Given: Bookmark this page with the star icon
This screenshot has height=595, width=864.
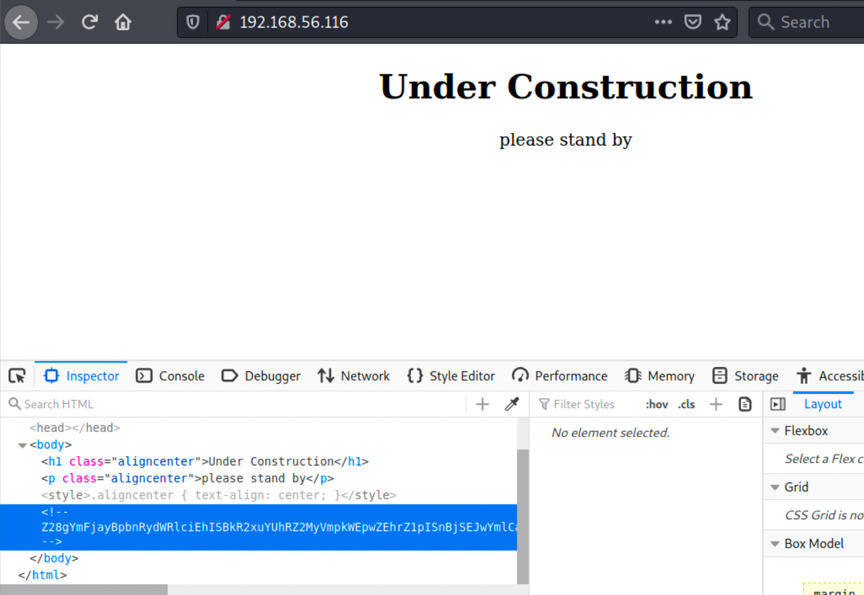Looking at the screenshot, I should [722, 22].
